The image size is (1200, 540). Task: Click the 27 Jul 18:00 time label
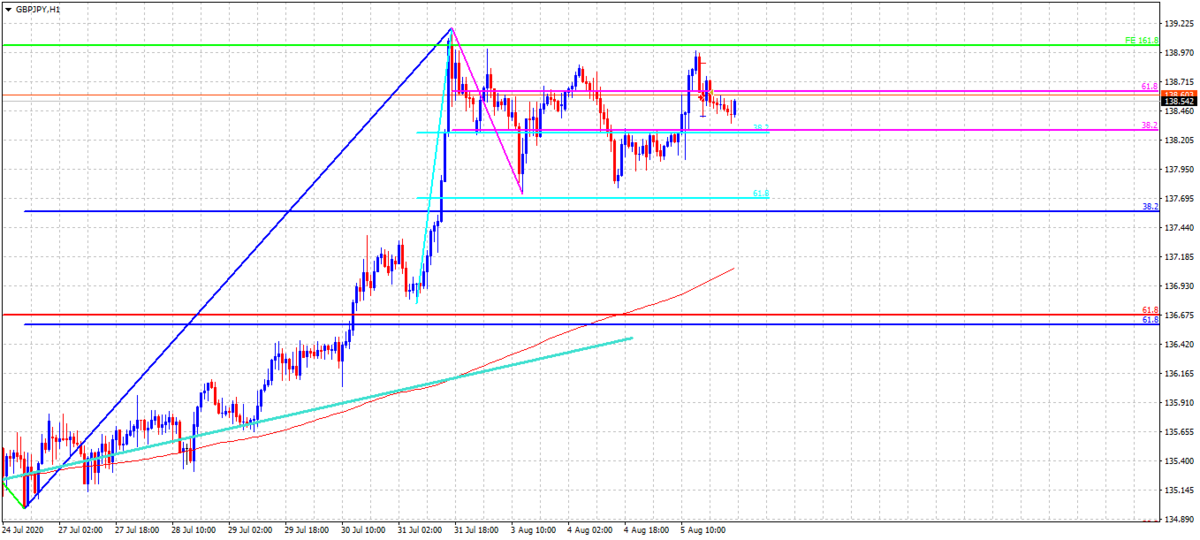click(x=135, y=529)
